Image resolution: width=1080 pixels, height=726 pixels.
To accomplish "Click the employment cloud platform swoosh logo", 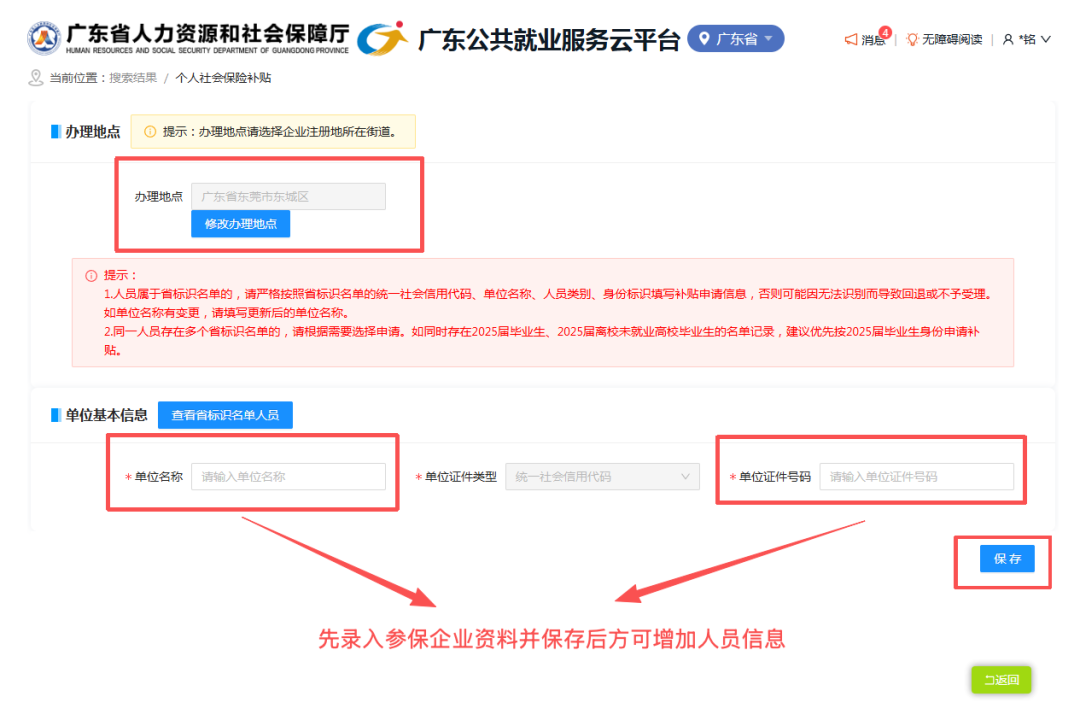I will coord(382,38).
